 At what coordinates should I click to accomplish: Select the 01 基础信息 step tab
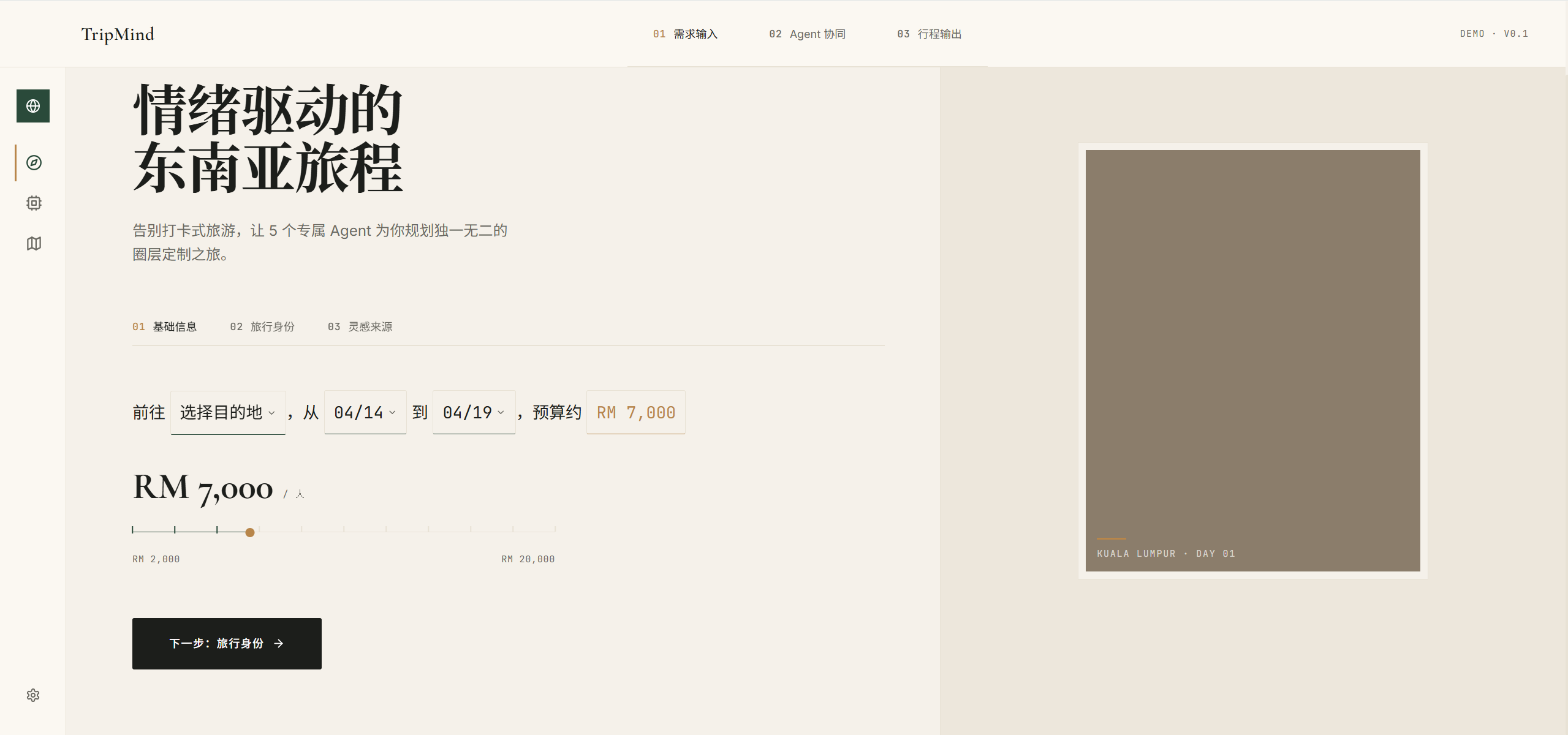(x=164, y=326)
